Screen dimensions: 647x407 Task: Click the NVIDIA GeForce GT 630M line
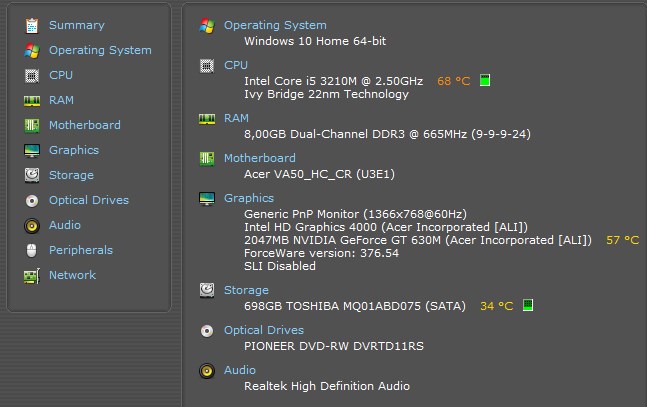tap(418, 240)
